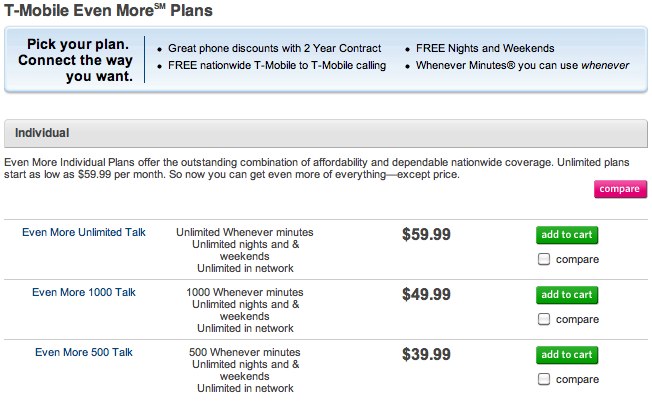This screenshot has height=410, width=652.
Task: Add the 1000 Talk plan to cart
Action: tap(568, 295)
